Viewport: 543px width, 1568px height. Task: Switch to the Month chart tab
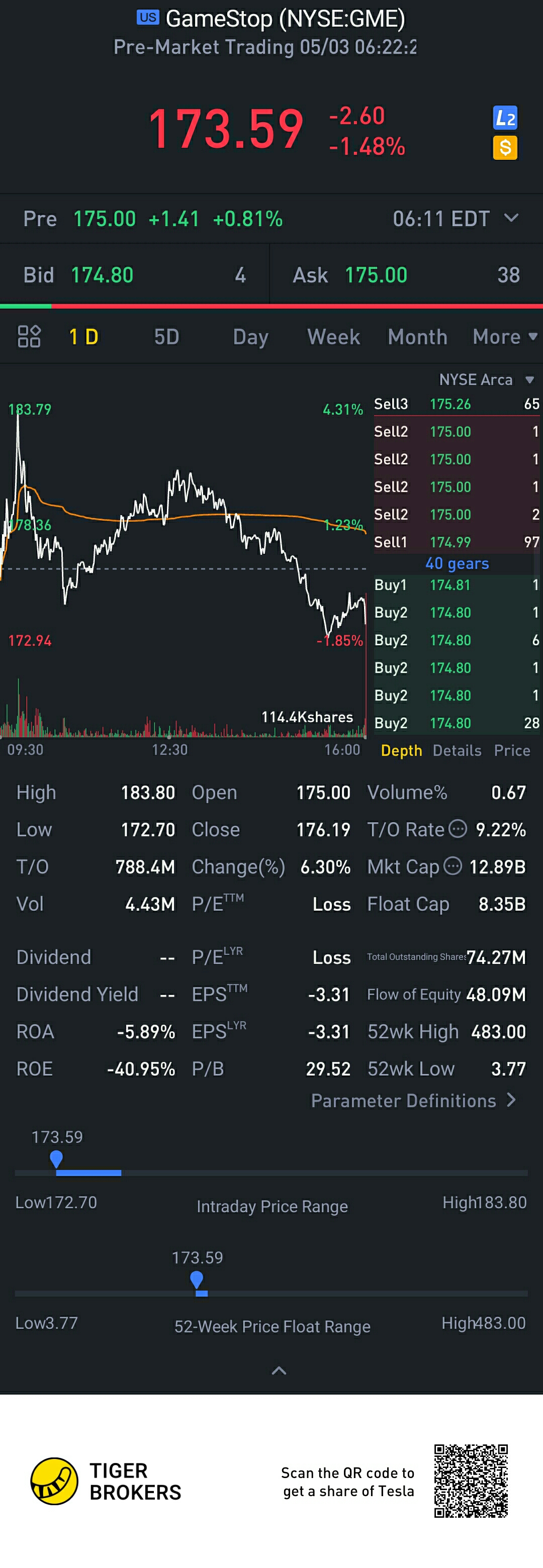[418, 337]
